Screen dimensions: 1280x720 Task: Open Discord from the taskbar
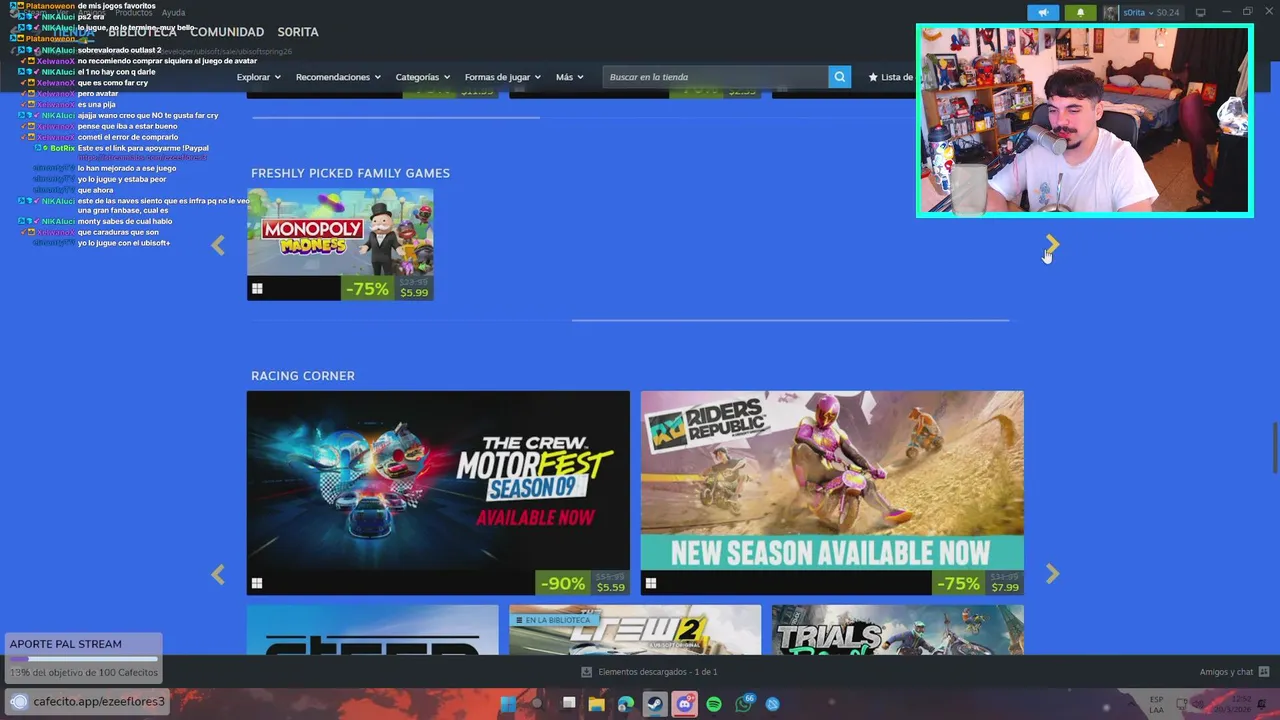pyautogui.click(x=684, y=704)
